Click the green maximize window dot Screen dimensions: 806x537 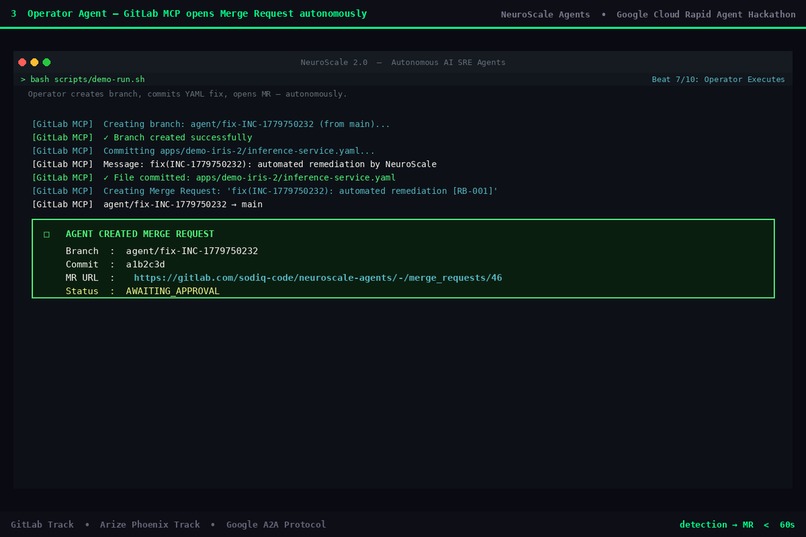coord(47,62)
